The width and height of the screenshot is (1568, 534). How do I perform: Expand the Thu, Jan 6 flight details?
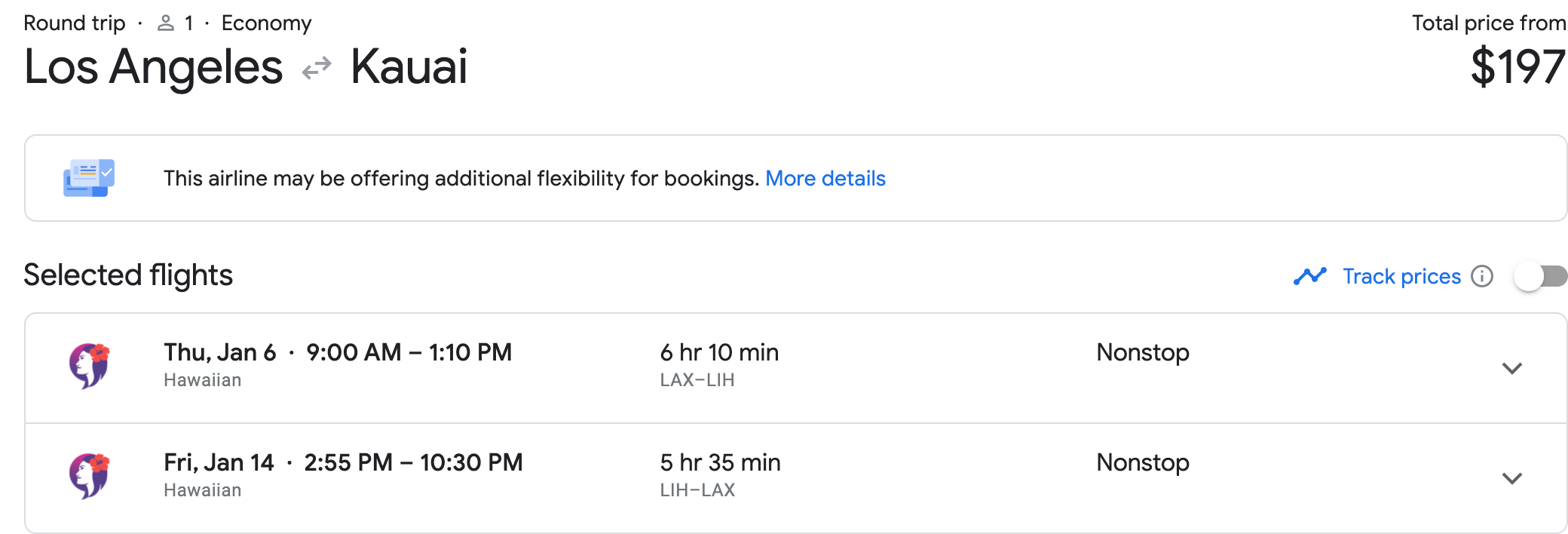pos(1512,368)
